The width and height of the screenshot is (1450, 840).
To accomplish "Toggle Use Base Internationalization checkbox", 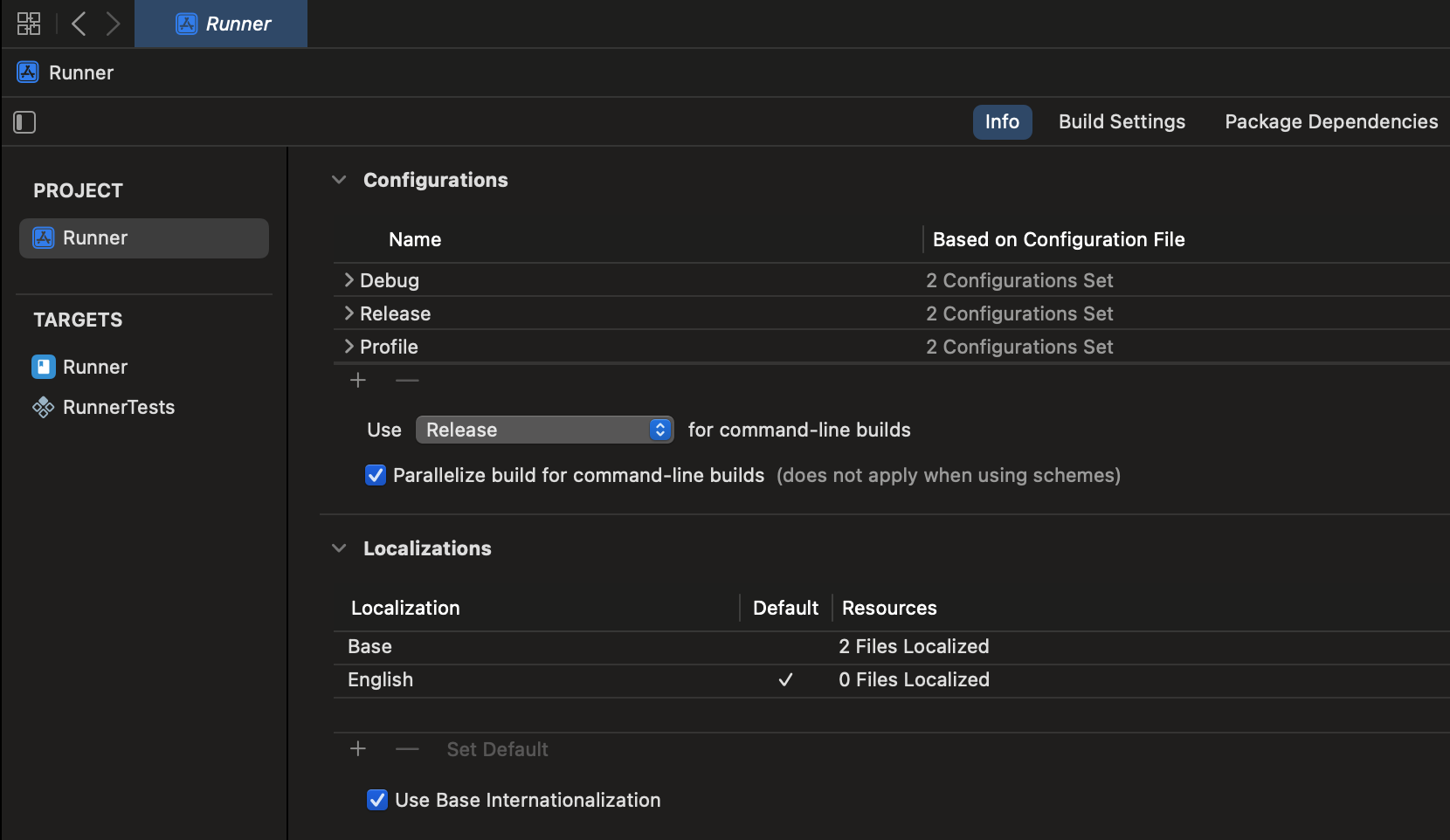I will [x=377, y=800].
